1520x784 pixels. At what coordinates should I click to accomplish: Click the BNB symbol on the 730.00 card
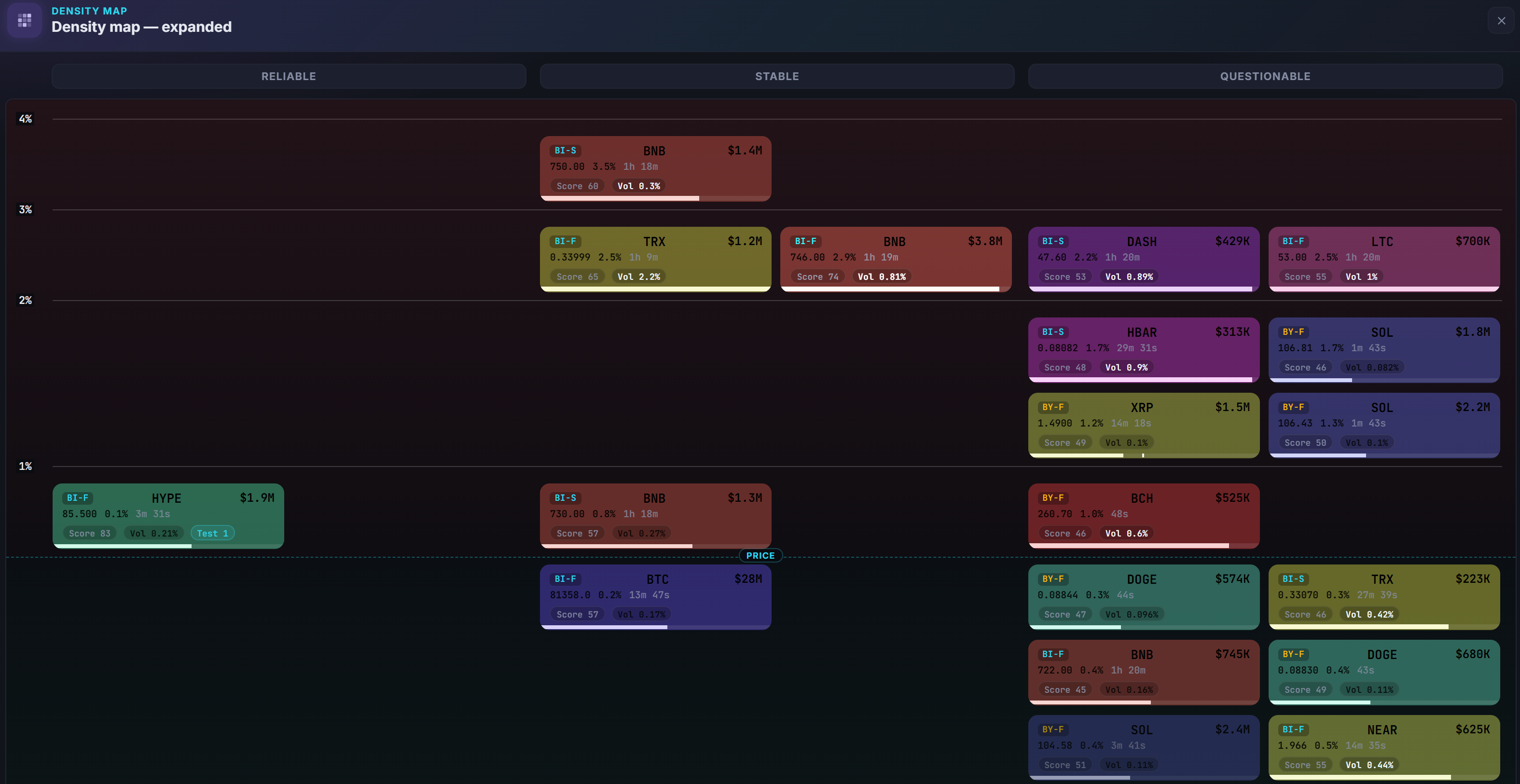coord(654,498)
